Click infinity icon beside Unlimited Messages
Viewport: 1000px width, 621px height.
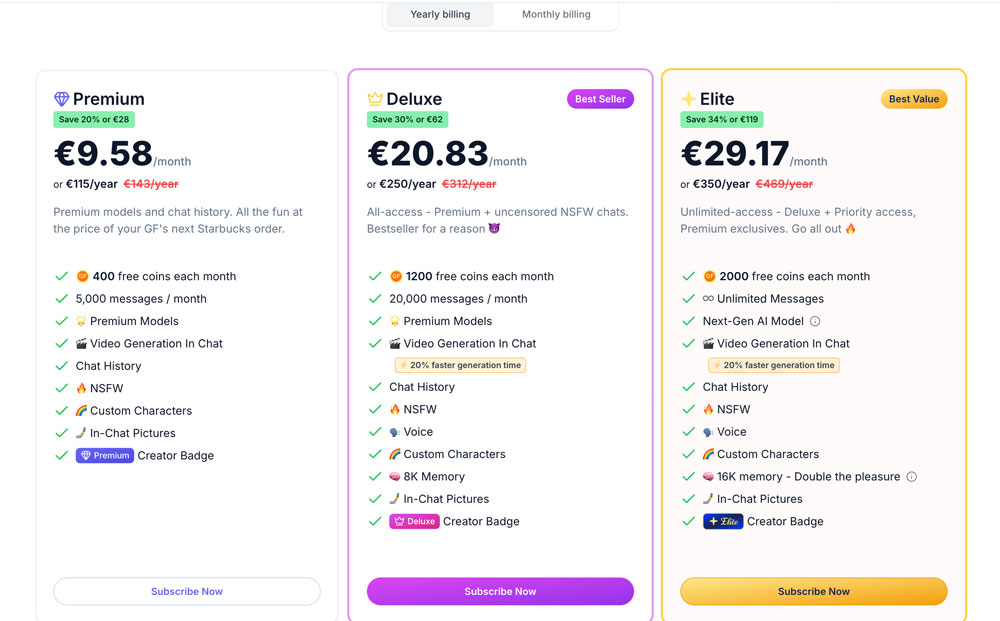(x=708, y=299)
